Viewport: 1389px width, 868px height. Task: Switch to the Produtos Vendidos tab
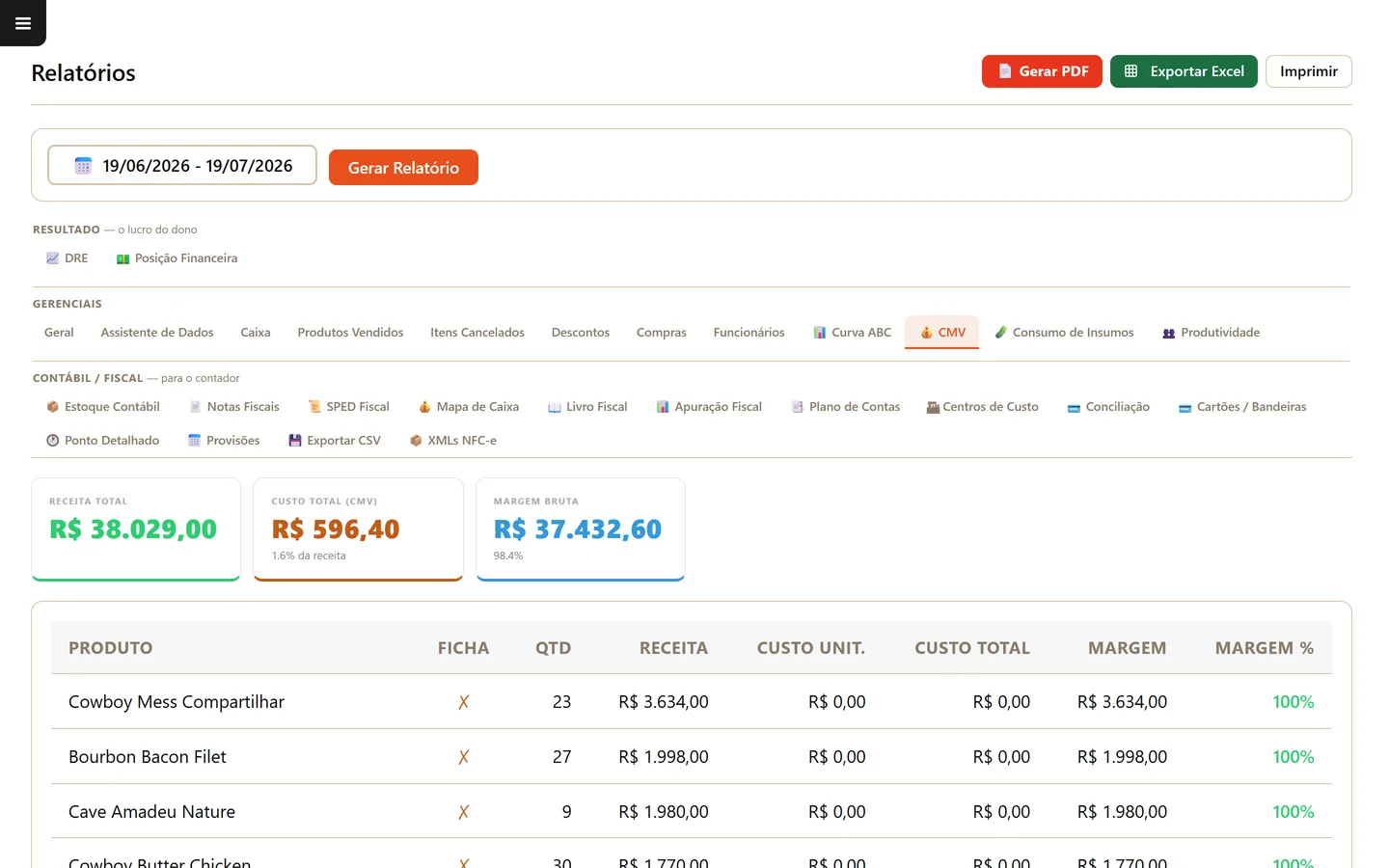pos(350,333)
